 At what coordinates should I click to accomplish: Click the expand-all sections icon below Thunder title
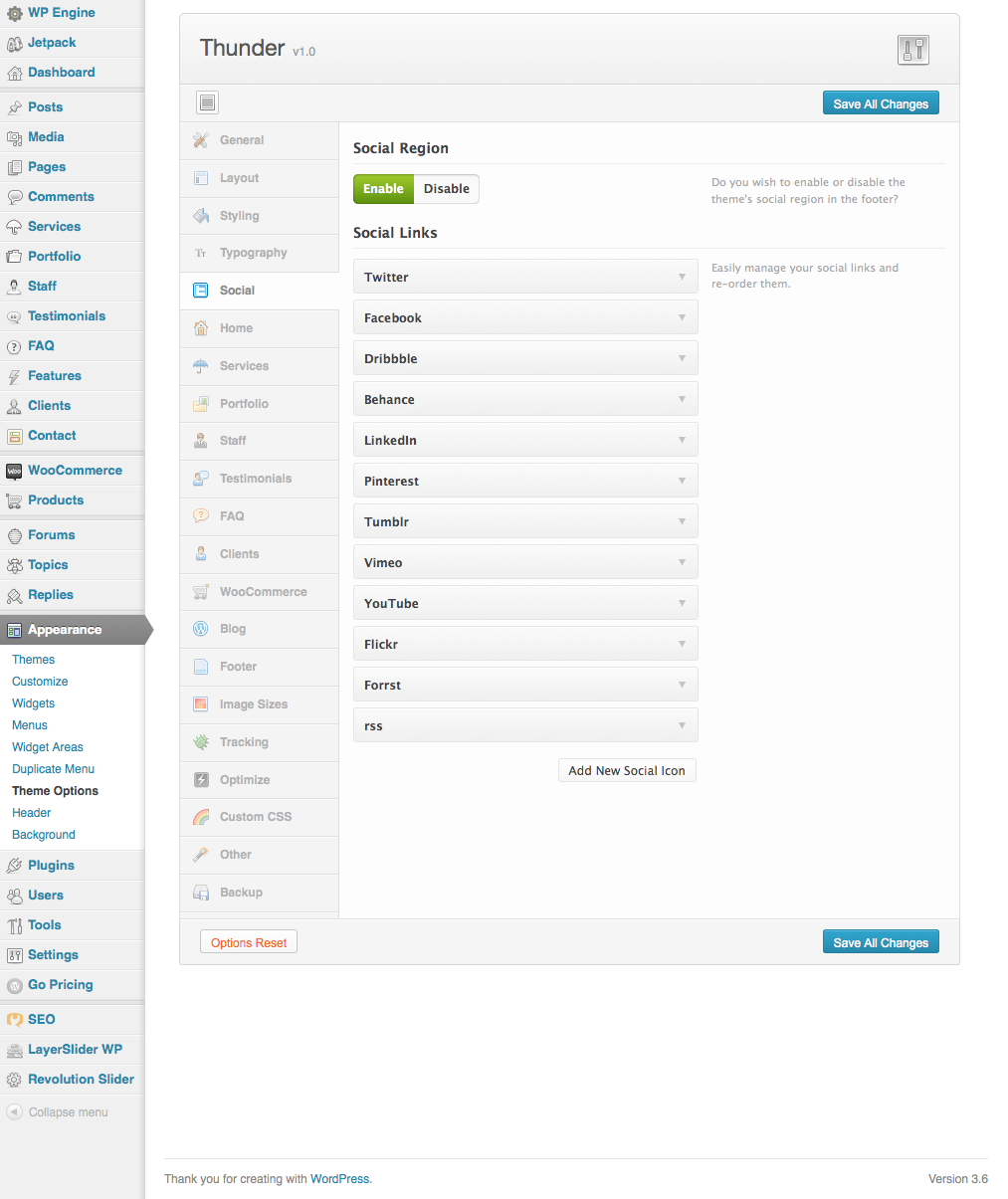207,102
